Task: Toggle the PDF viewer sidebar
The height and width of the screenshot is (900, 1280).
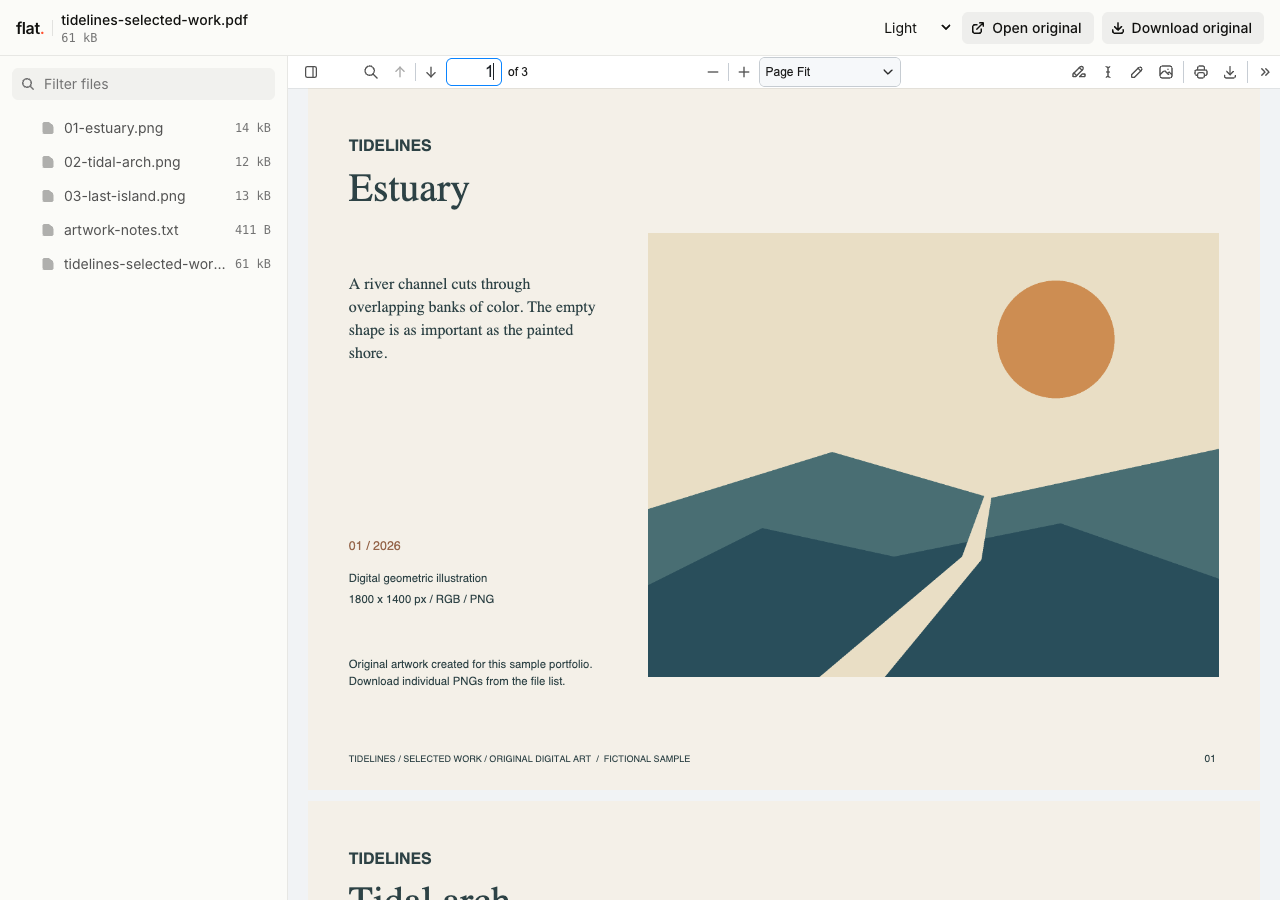Action: coord(311,72)
